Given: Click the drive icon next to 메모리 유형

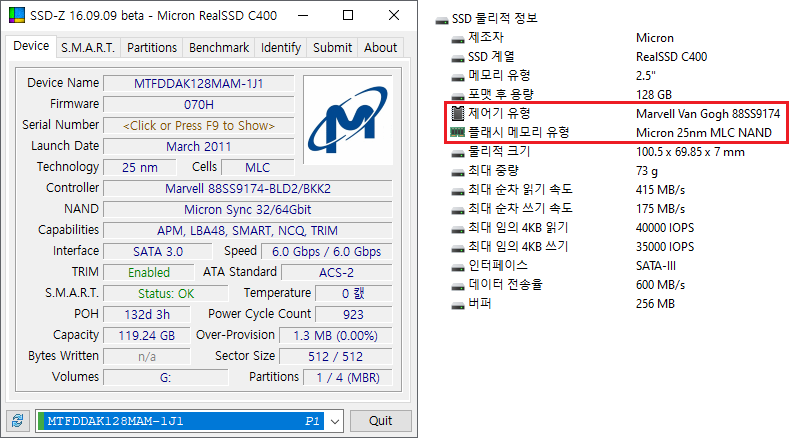Looking at the screenshot, I should (458, 77).
